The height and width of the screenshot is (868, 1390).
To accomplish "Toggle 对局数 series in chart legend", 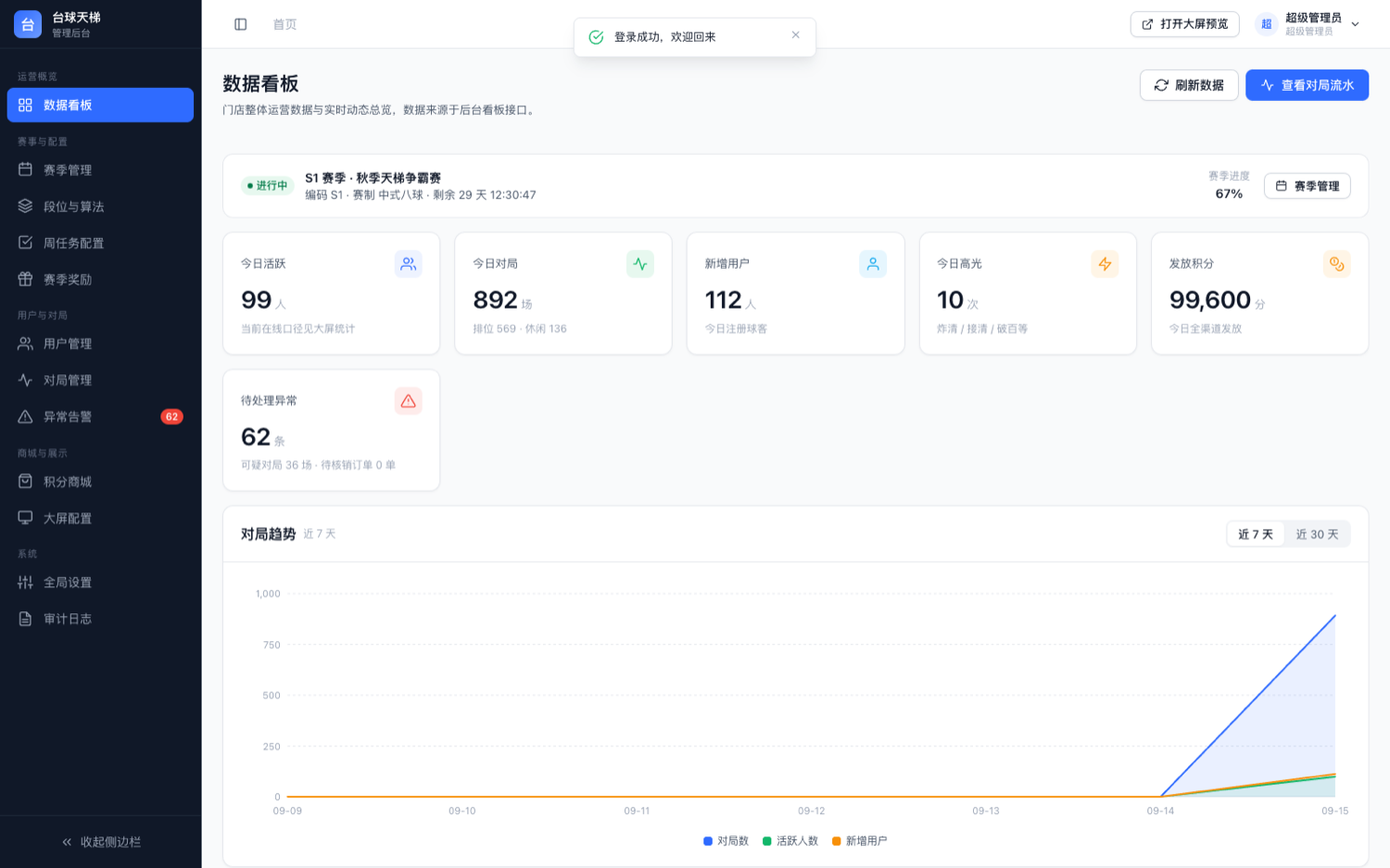I will point(726,841).
